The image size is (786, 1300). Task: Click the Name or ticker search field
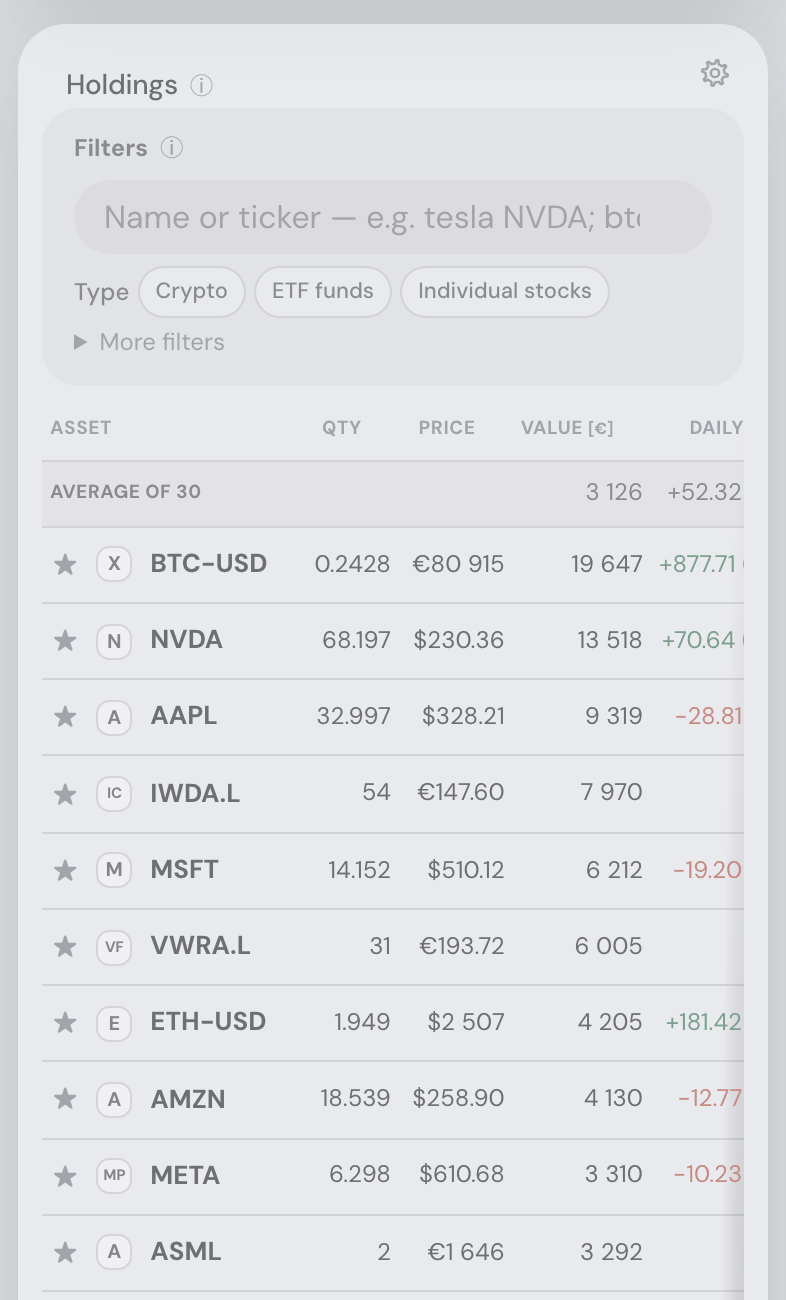(x=393, y=217)
